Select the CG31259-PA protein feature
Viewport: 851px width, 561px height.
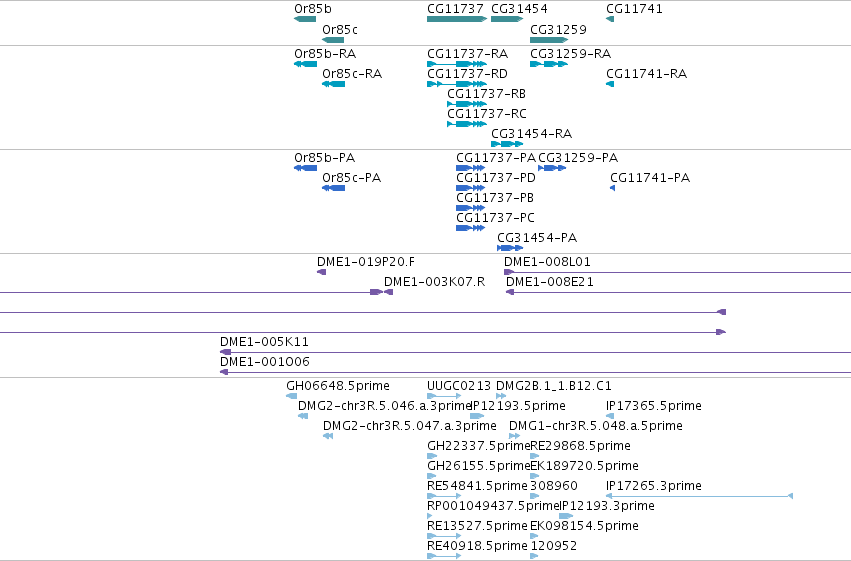tap(552, 168)
